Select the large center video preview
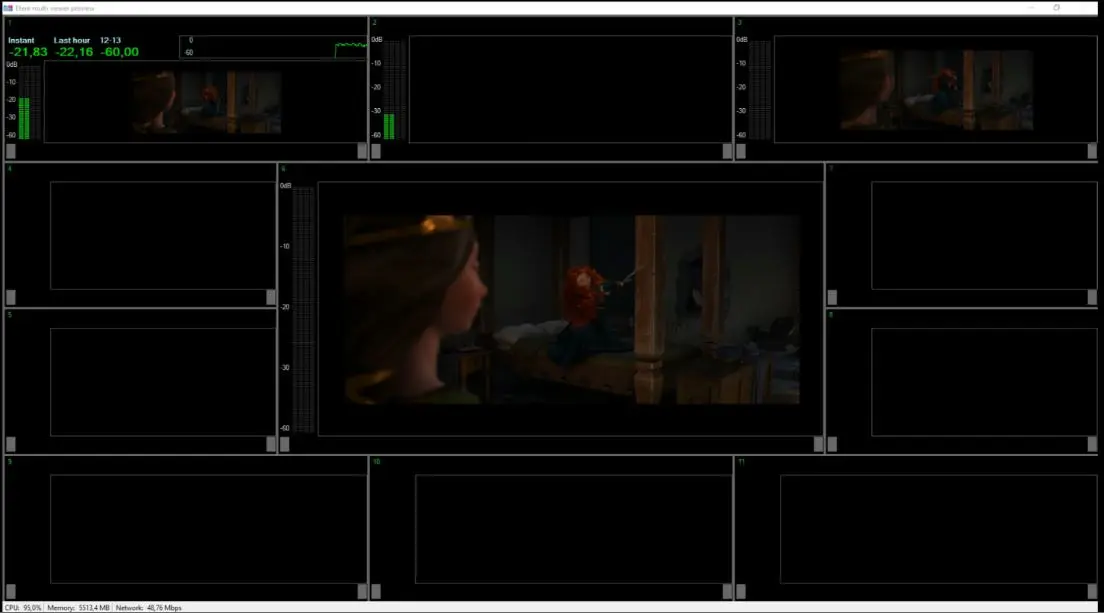Viewport: 1104px width, 613px height. point(570,309)
